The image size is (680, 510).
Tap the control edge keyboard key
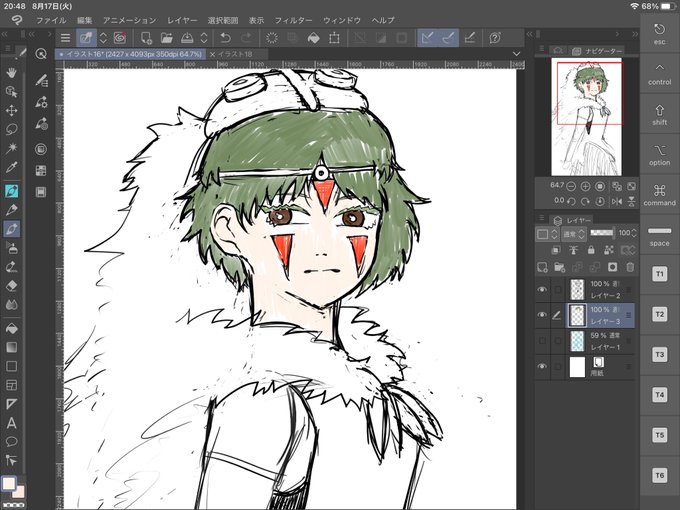tap(660, 74)
